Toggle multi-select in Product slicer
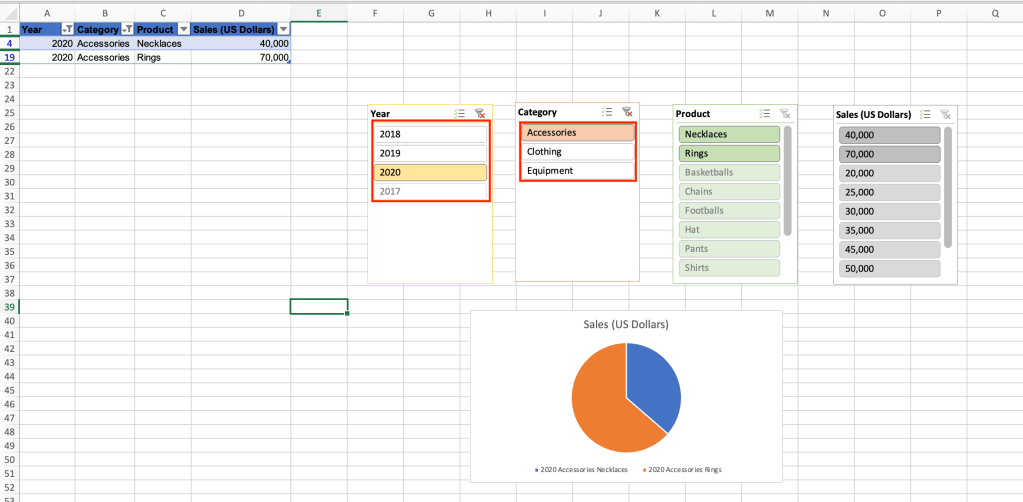 (765, 113)
